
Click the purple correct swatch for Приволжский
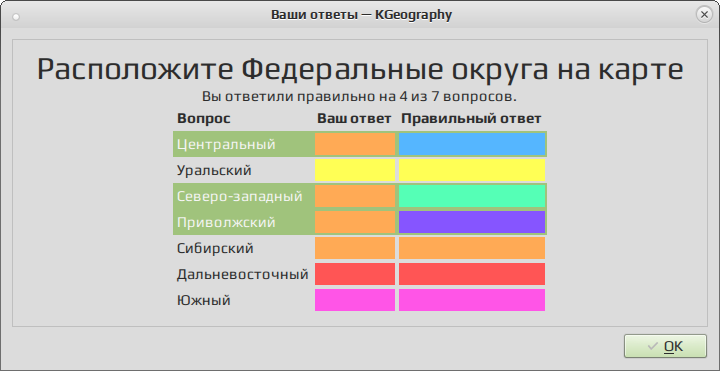tap(472, 222)
